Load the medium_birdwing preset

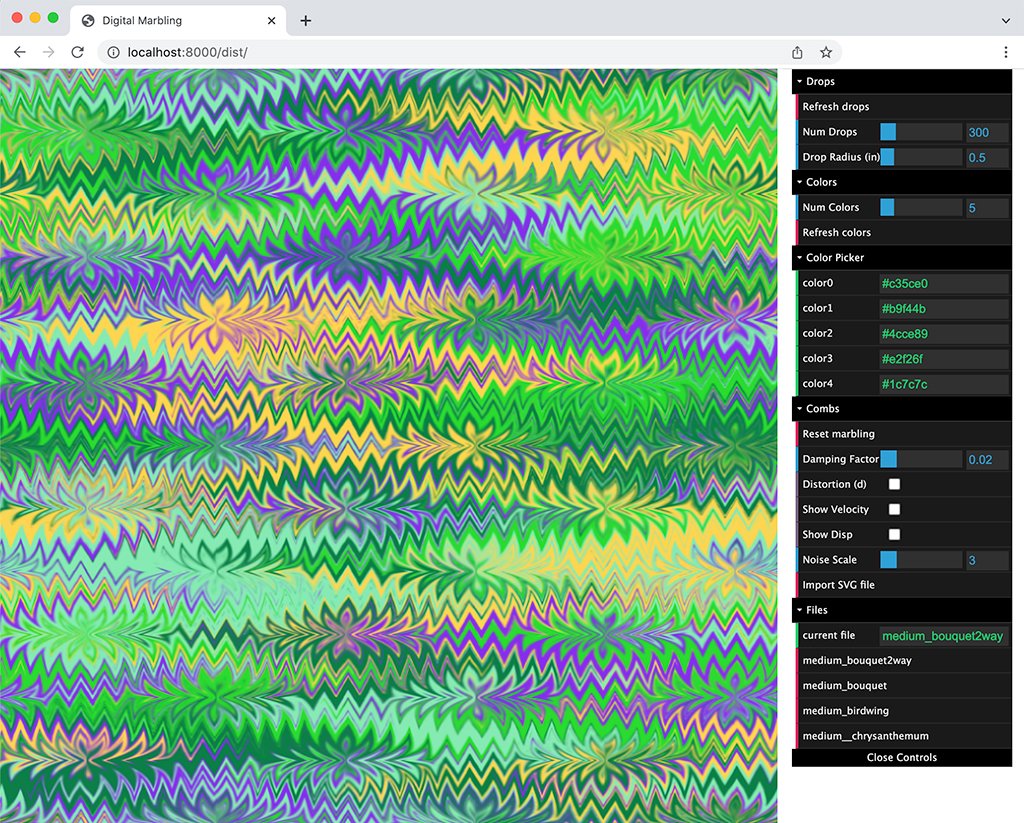point(902,711)
